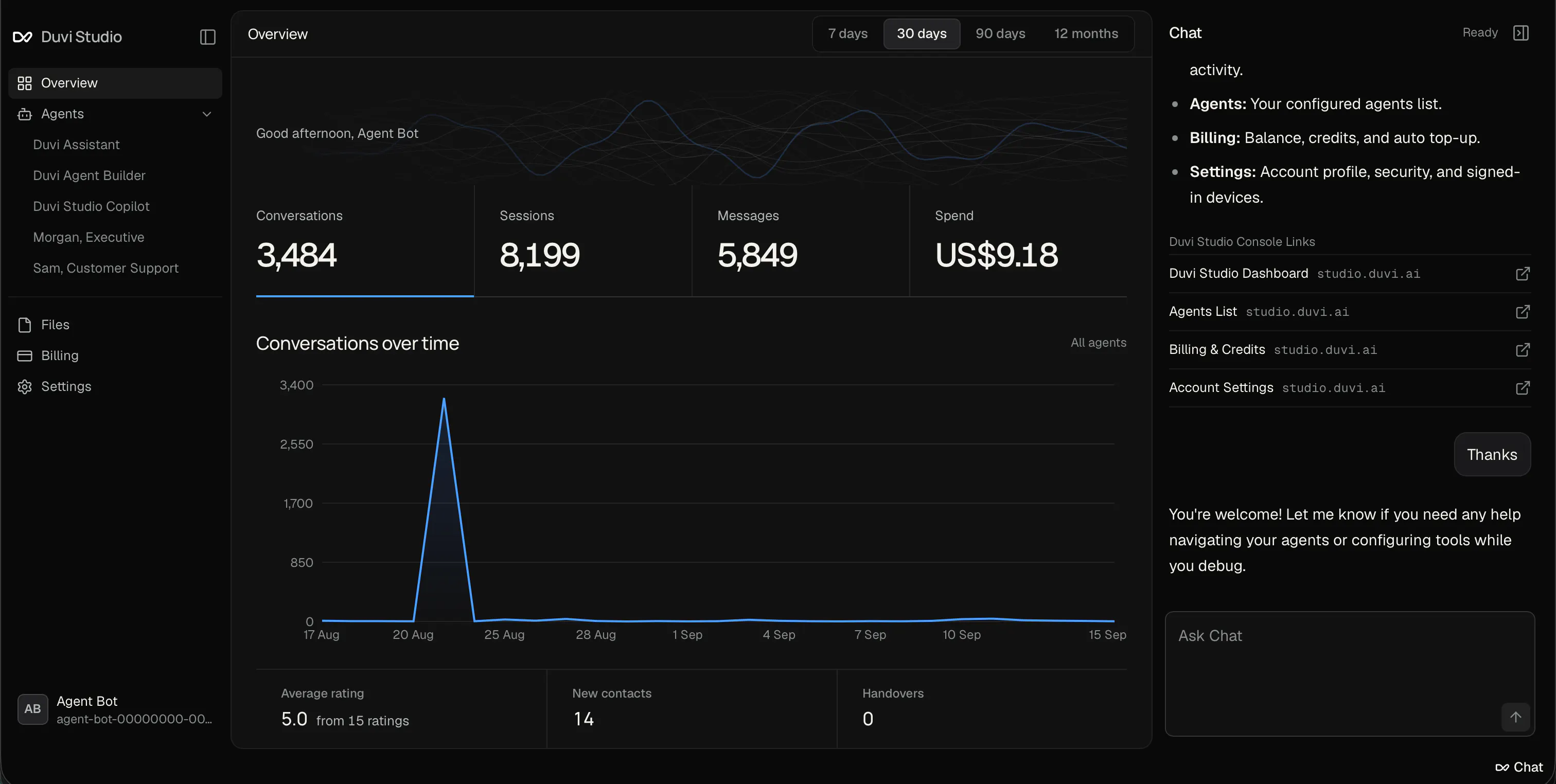Open the Files page
The width and height of the screenshot is (1556, 784).
coord(115,325)
